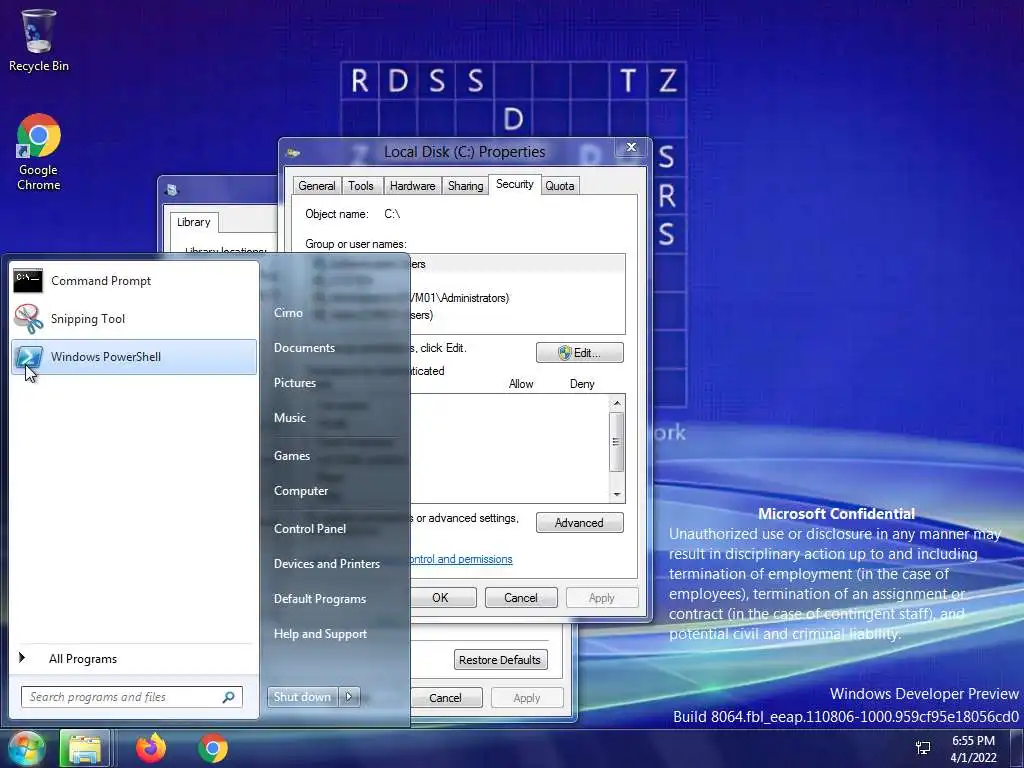Click Cancel in the back Library window
This screenshot has height=768, width=1024.
447,697
